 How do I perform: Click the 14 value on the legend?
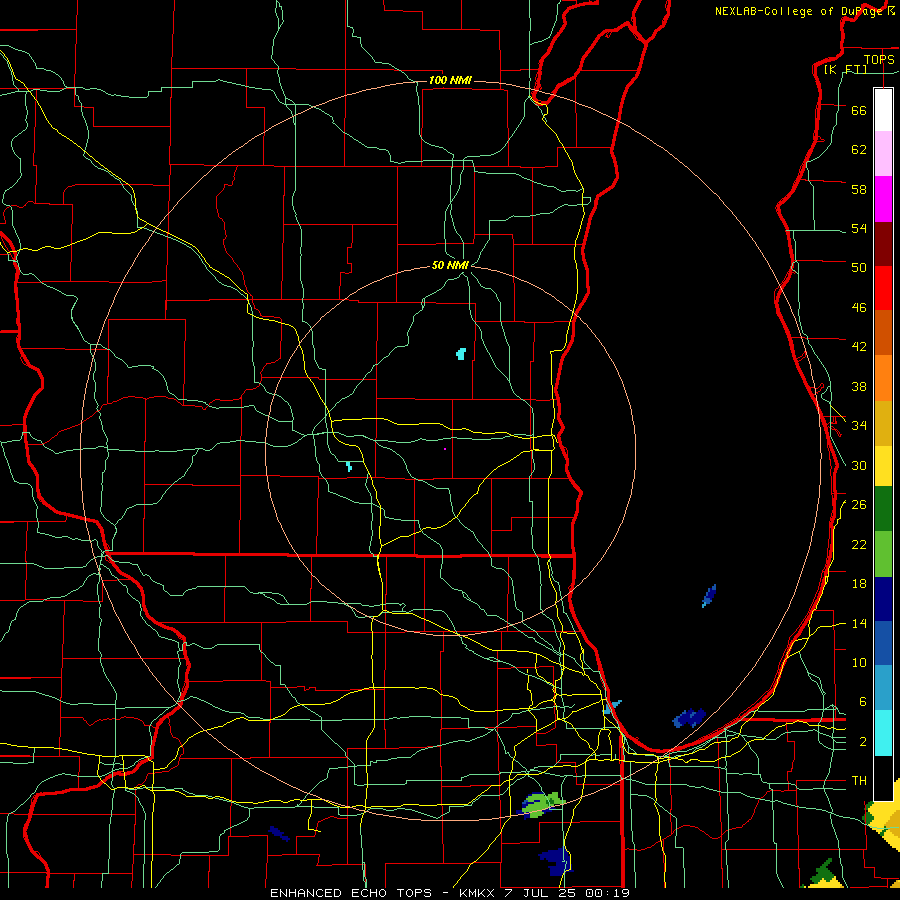859,623
